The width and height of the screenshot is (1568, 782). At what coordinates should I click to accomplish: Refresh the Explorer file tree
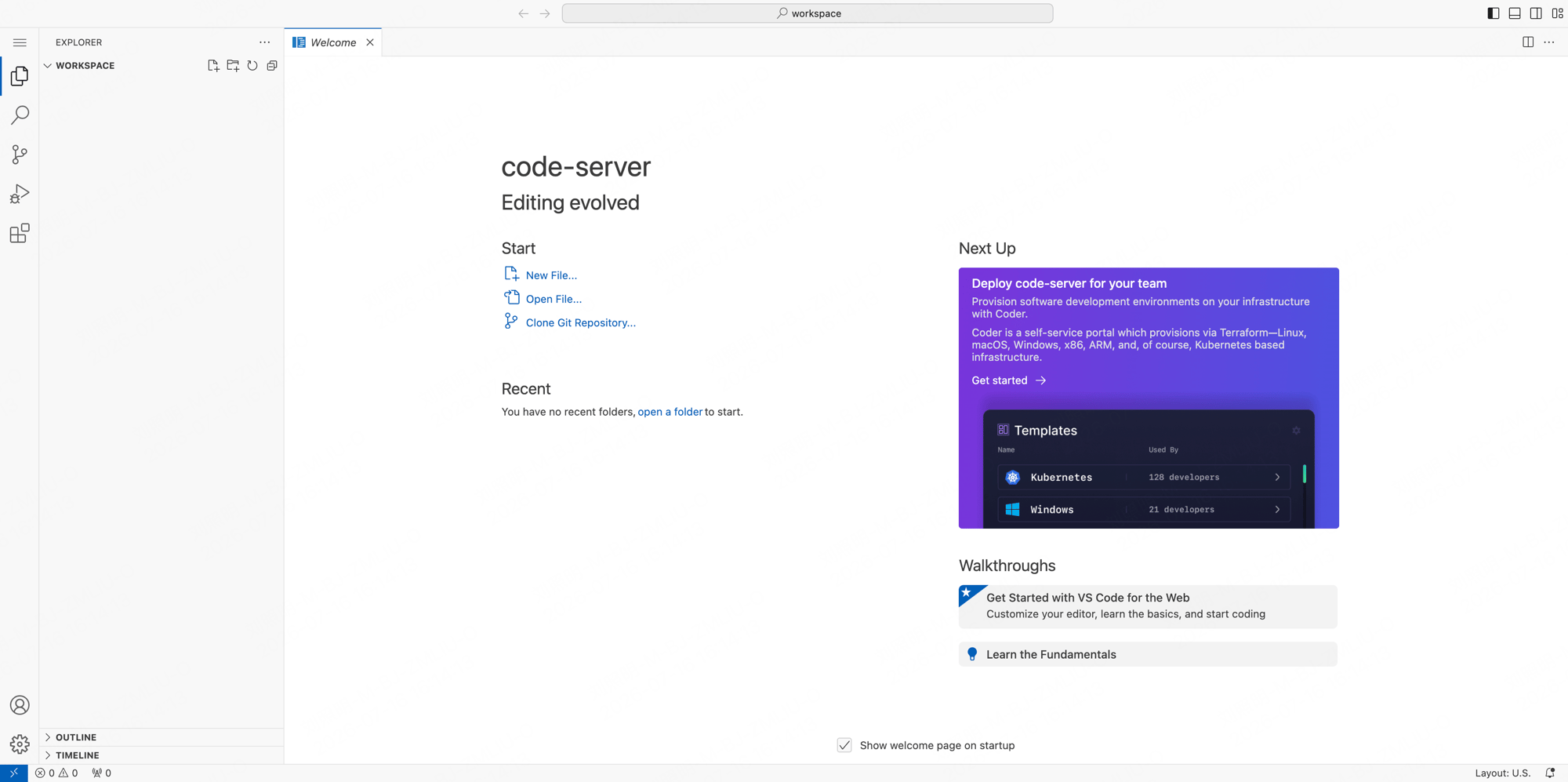252,66
